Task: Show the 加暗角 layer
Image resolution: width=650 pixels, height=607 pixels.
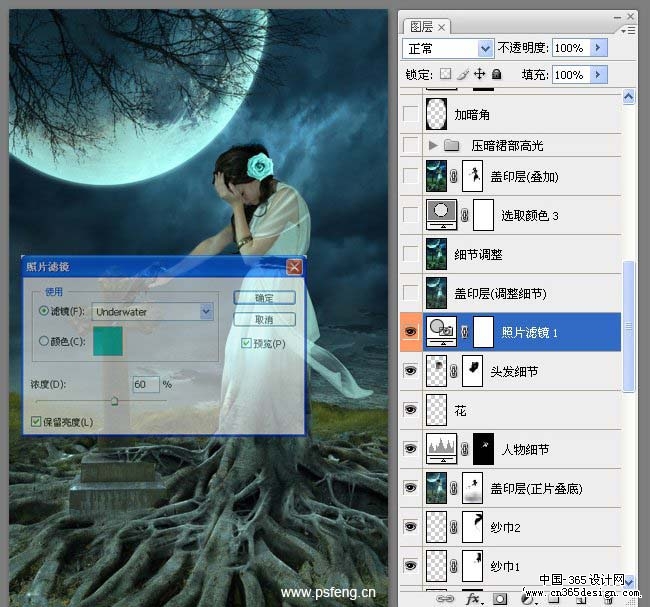Action: click(411, 114)
